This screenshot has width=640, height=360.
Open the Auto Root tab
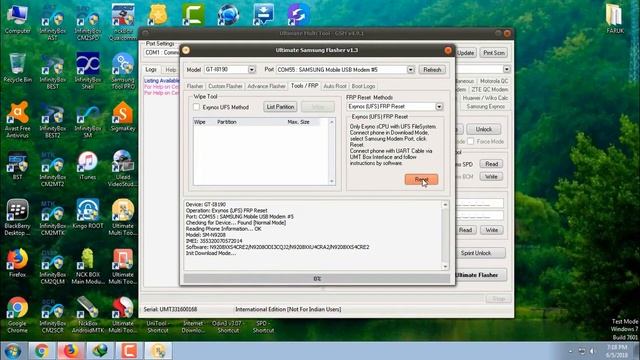(x=335, y=86)
